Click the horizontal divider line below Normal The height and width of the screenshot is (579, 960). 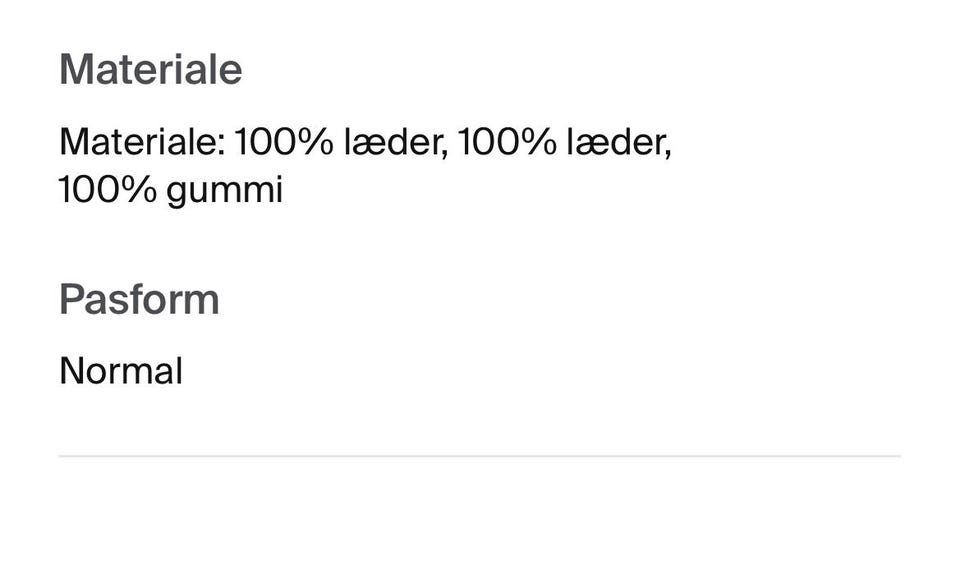click(x=479, y=456)
